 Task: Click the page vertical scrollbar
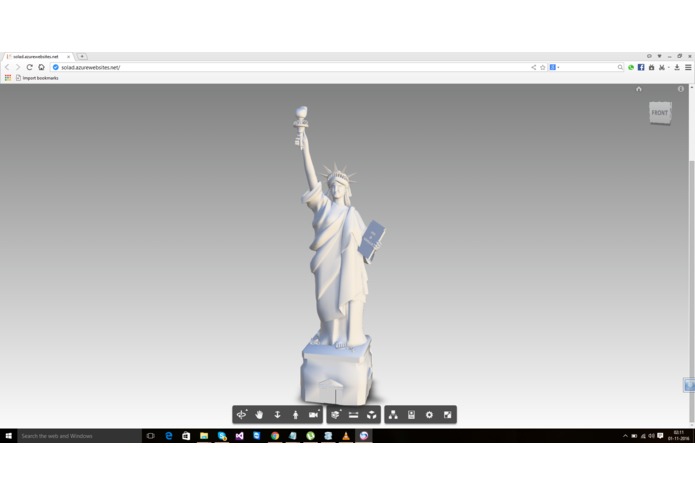[691, 255]
